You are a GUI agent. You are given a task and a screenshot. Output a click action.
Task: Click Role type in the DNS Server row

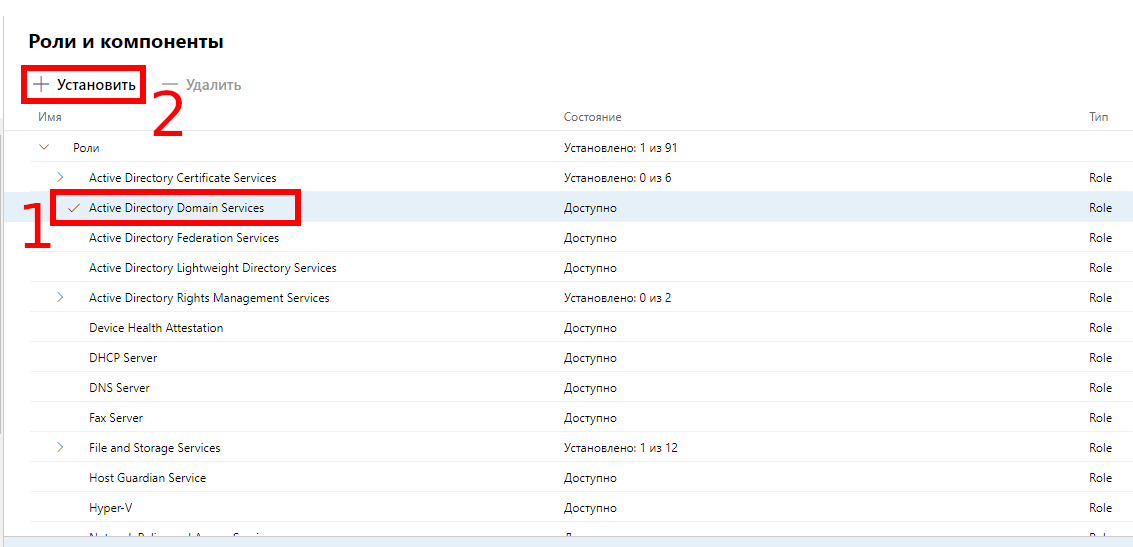pos(1100,388)
